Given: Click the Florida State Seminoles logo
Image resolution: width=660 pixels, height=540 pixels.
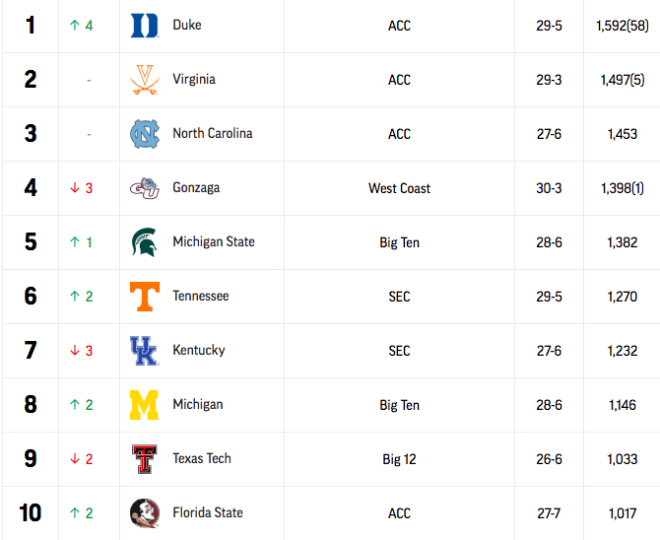Looking at the screenshot, I should pos(144,513).
